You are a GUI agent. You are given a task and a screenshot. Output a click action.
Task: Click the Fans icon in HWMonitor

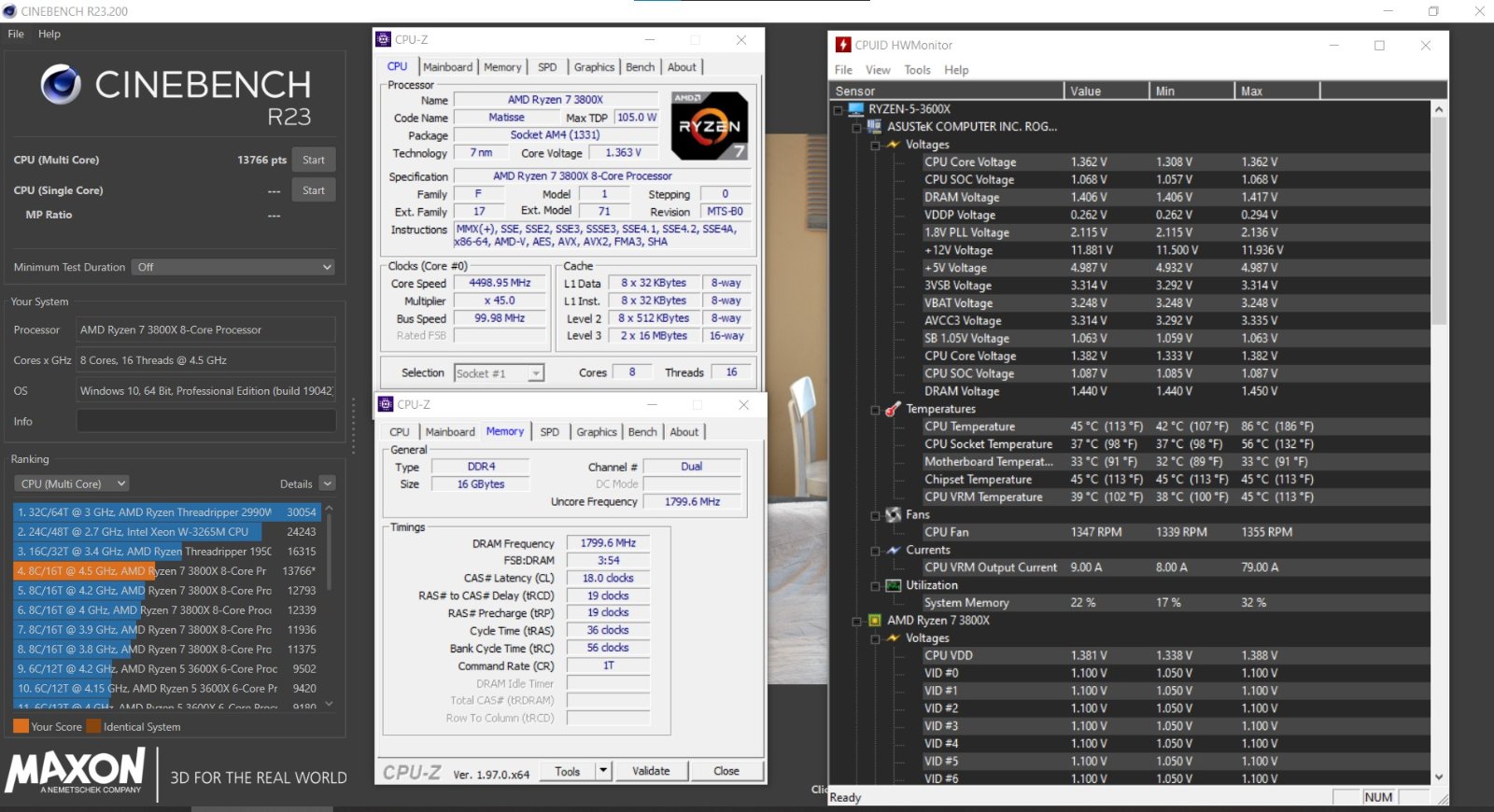894,514
